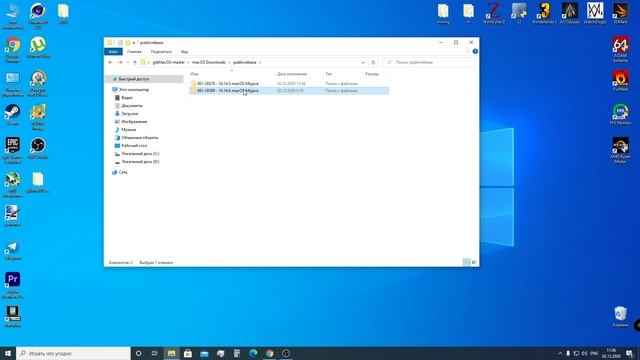Select Этот компьютер in navigation pane
Image resolution: width=640 pixels, height=360 pixels.
[x=134, y=89]
